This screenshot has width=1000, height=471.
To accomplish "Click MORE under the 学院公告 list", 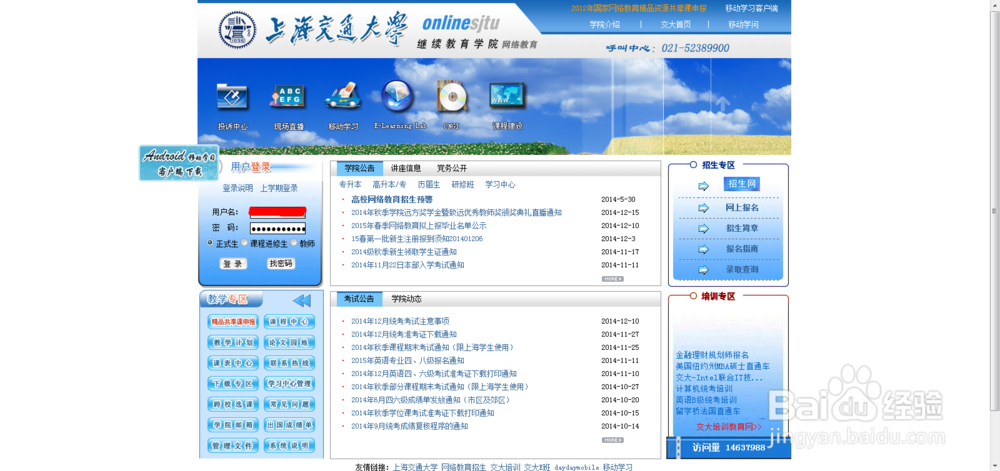I will click(x=612, y=279).
